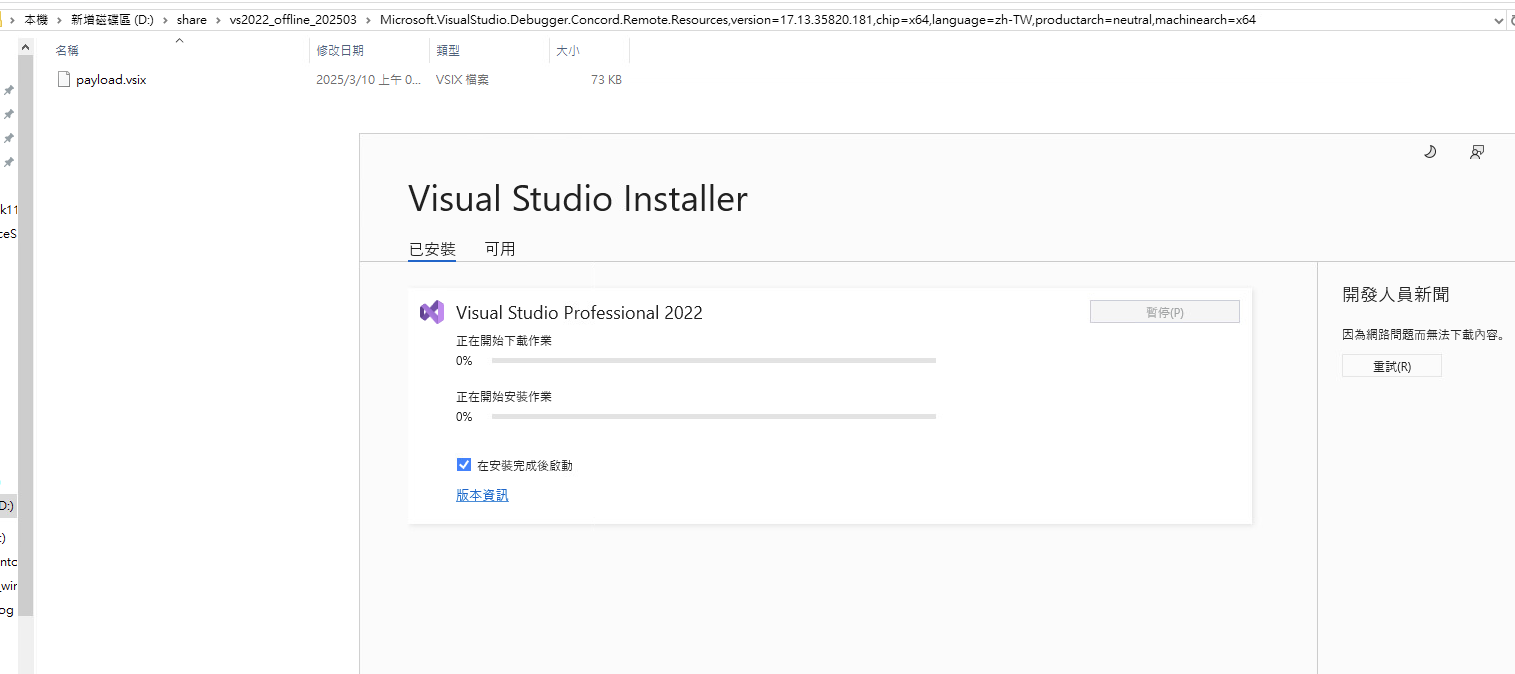Viewport: 1515px width, 674px height.
Task: Expand the chevron after vs2022_offline_202503
Action: (368, 20)
